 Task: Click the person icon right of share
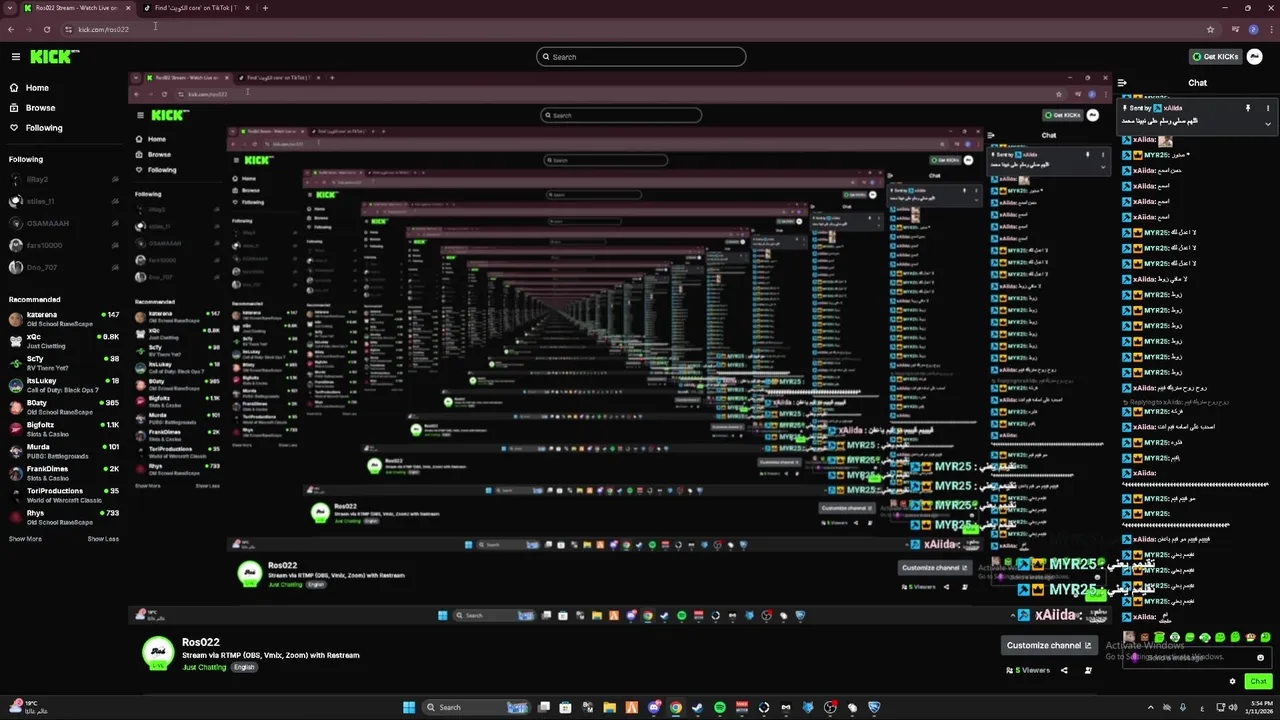pyautogui.click(x=1088, y=670)
